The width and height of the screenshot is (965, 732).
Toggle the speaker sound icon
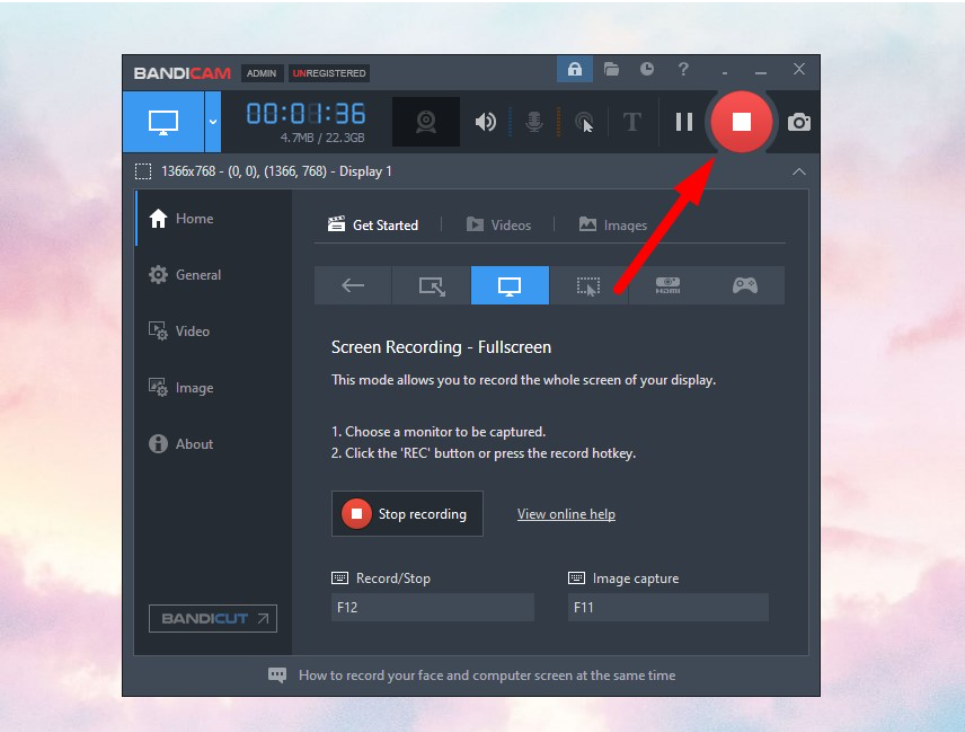tap(486, 122)
